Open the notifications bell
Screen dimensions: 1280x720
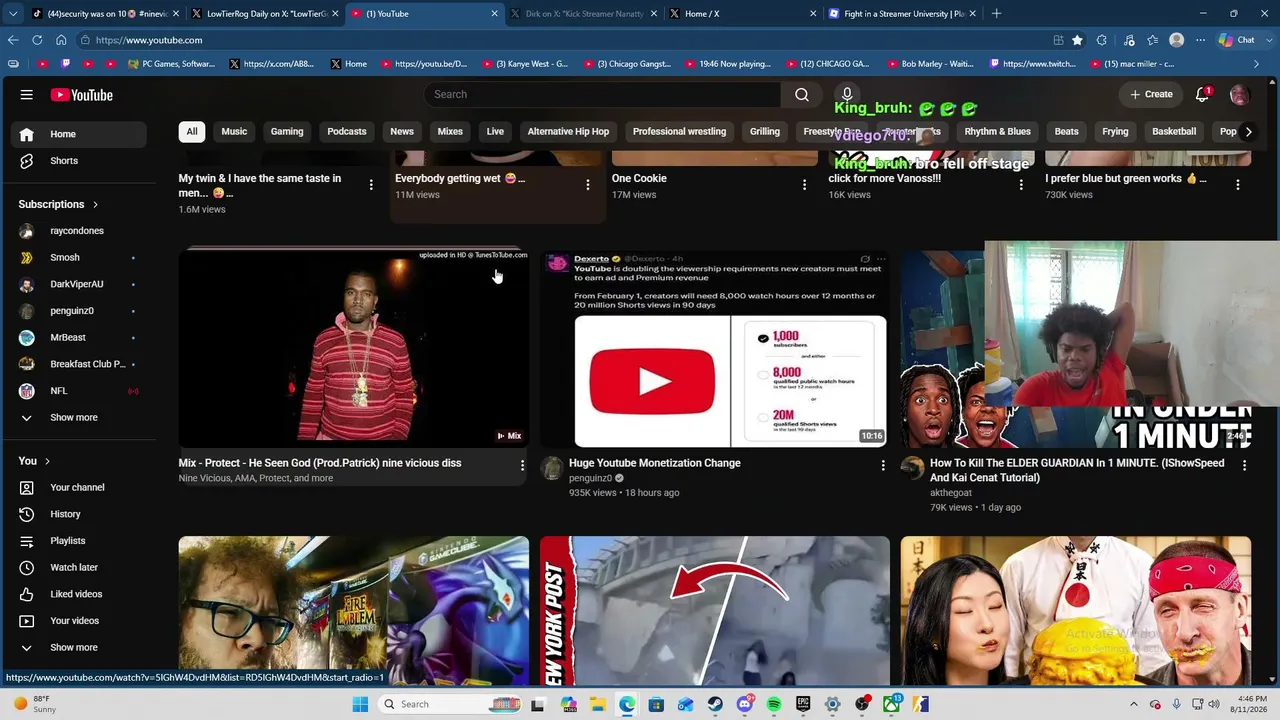click(x=1202, y=94)
